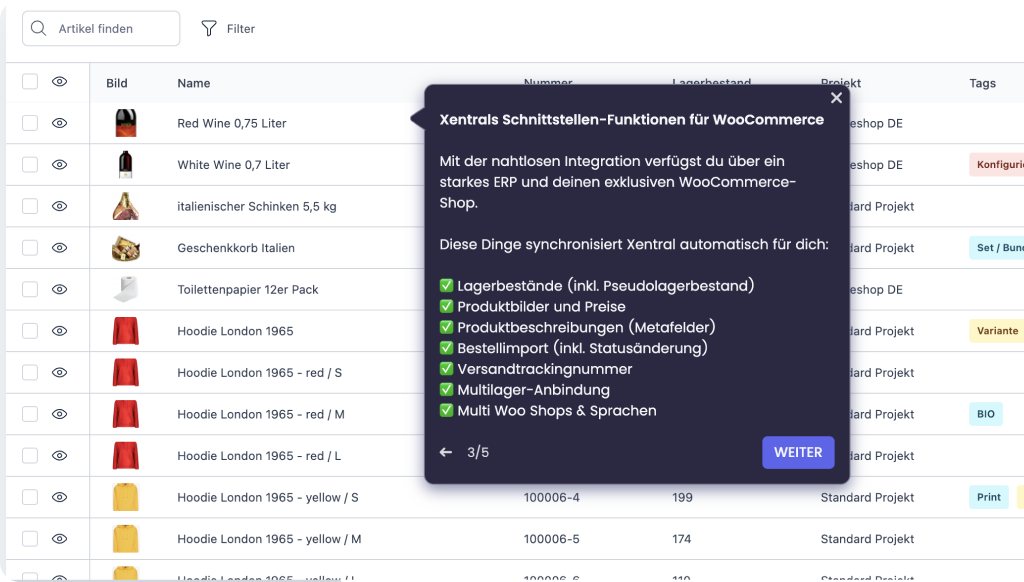Open article Hoodie London 1965 - yellow / S
Image resolution: width=1024 pixels, height=582 pixels.
[x=268, y=497]
